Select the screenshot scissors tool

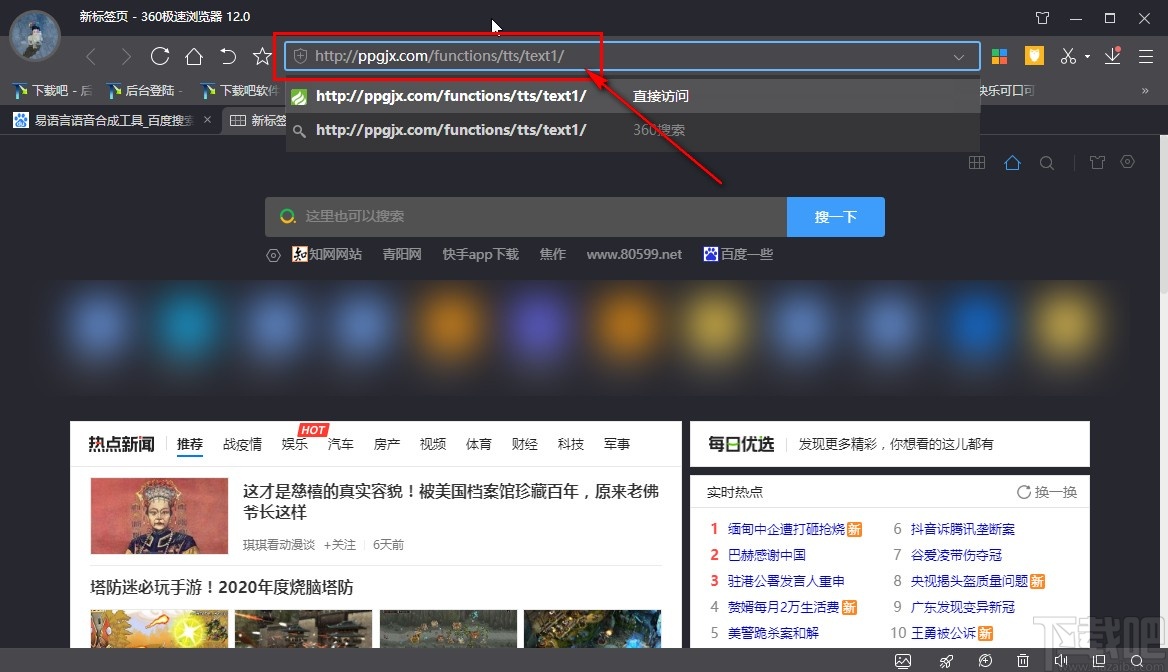[x=1068, y=56]
